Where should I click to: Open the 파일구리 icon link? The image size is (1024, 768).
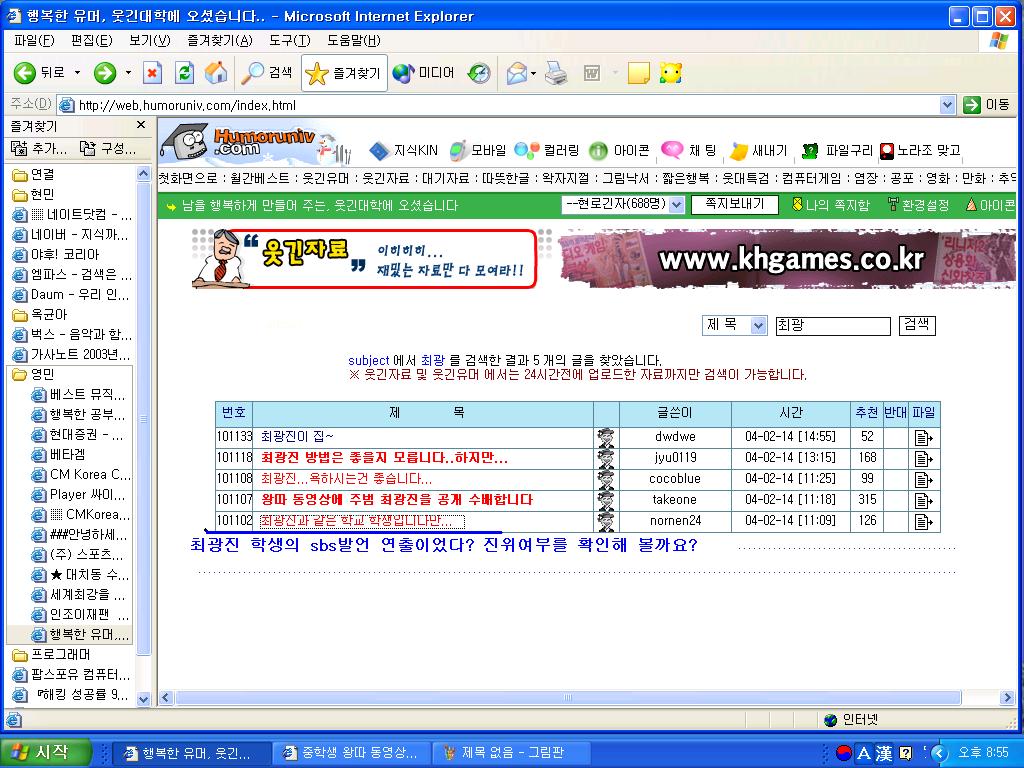[837, 151]
